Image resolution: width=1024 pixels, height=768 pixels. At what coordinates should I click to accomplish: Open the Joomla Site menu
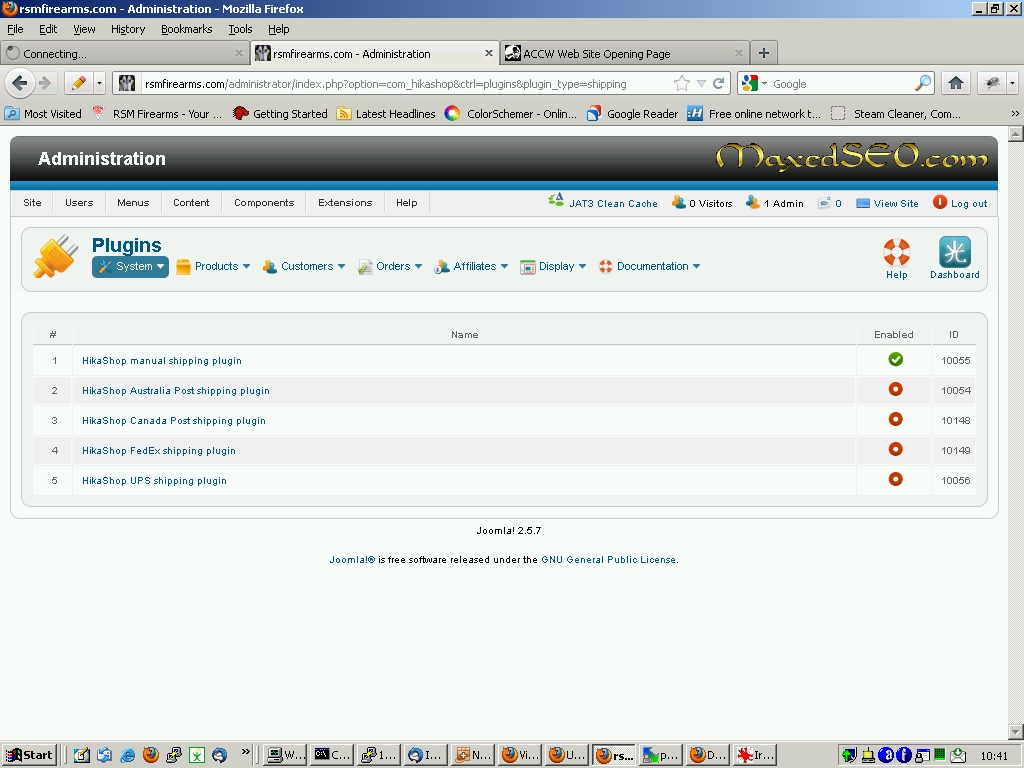point(32,202)
